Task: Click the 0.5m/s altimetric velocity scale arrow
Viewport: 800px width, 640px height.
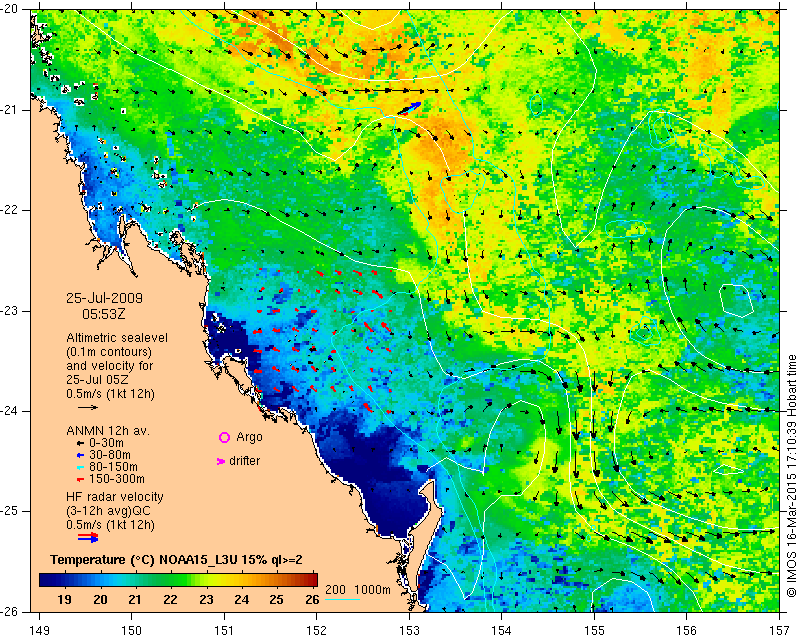Action: coord(88,407)
